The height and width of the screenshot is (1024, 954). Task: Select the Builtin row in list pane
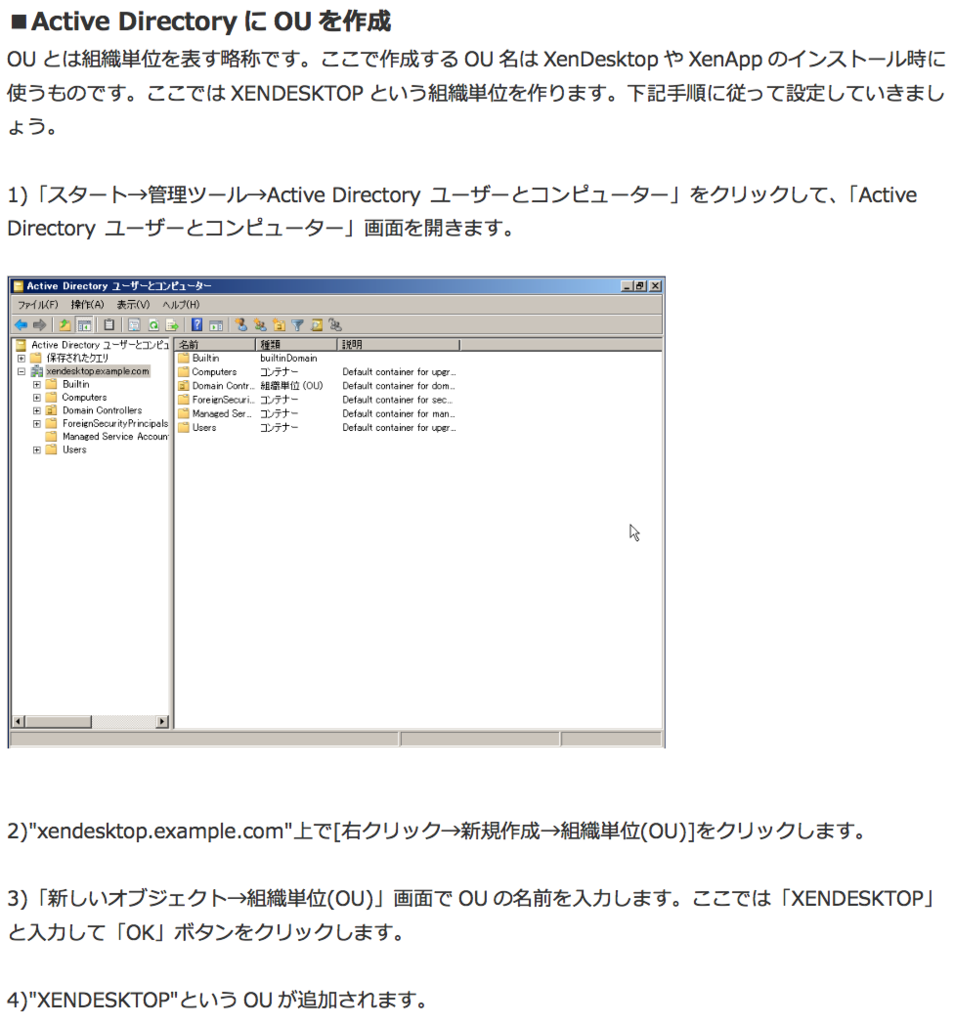pyautogui.click(x=206, y=358)
